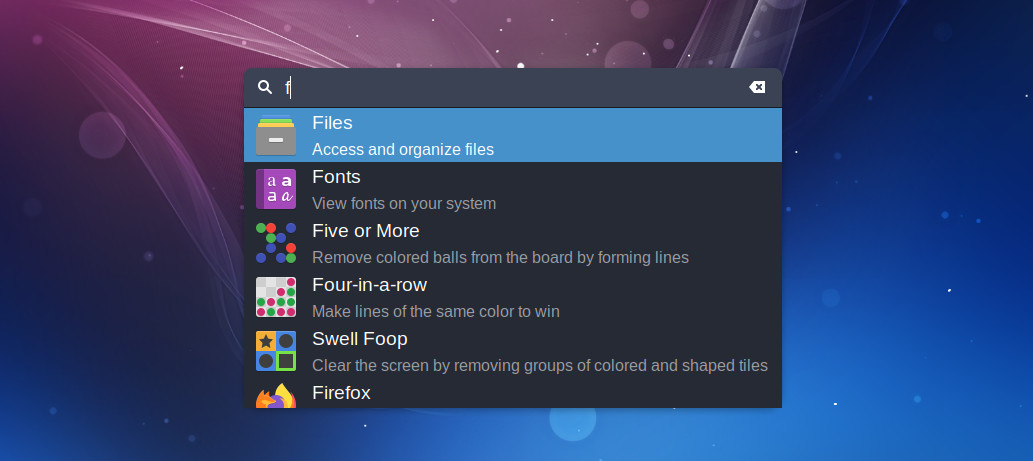
Task: Launch the purple Fonts icon
Action: pos(276,189)
